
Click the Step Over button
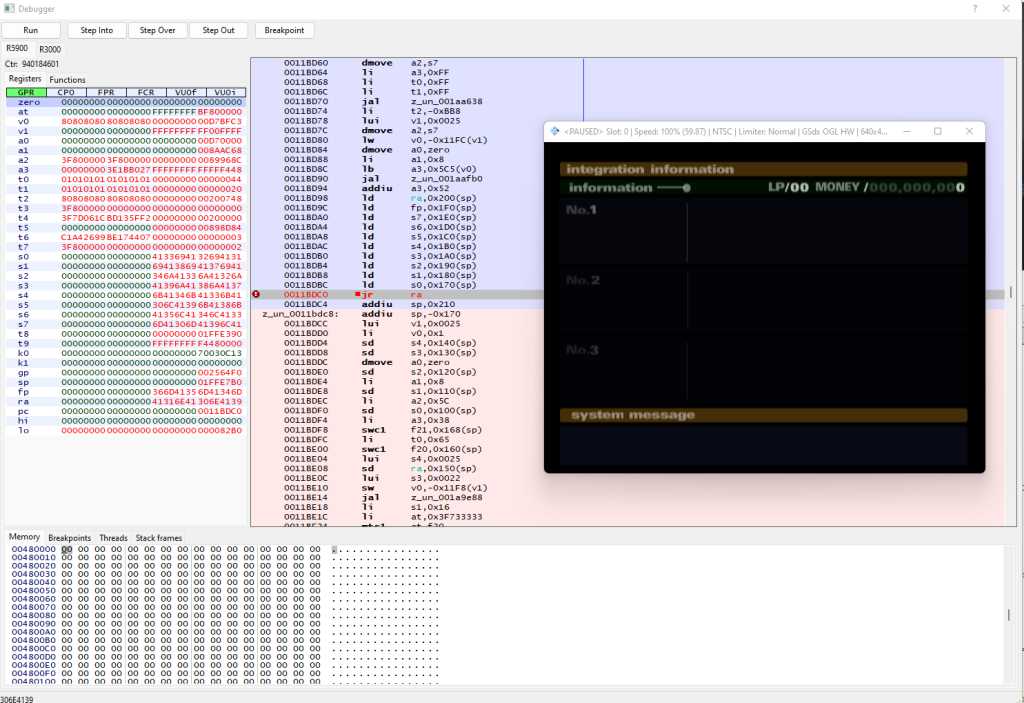[157, 30]
